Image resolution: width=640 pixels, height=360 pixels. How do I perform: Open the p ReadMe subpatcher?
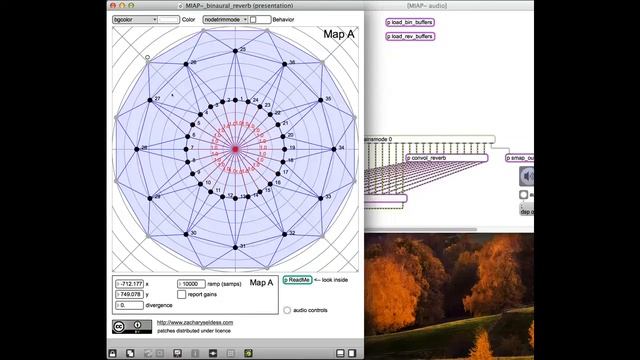(298, 280)
